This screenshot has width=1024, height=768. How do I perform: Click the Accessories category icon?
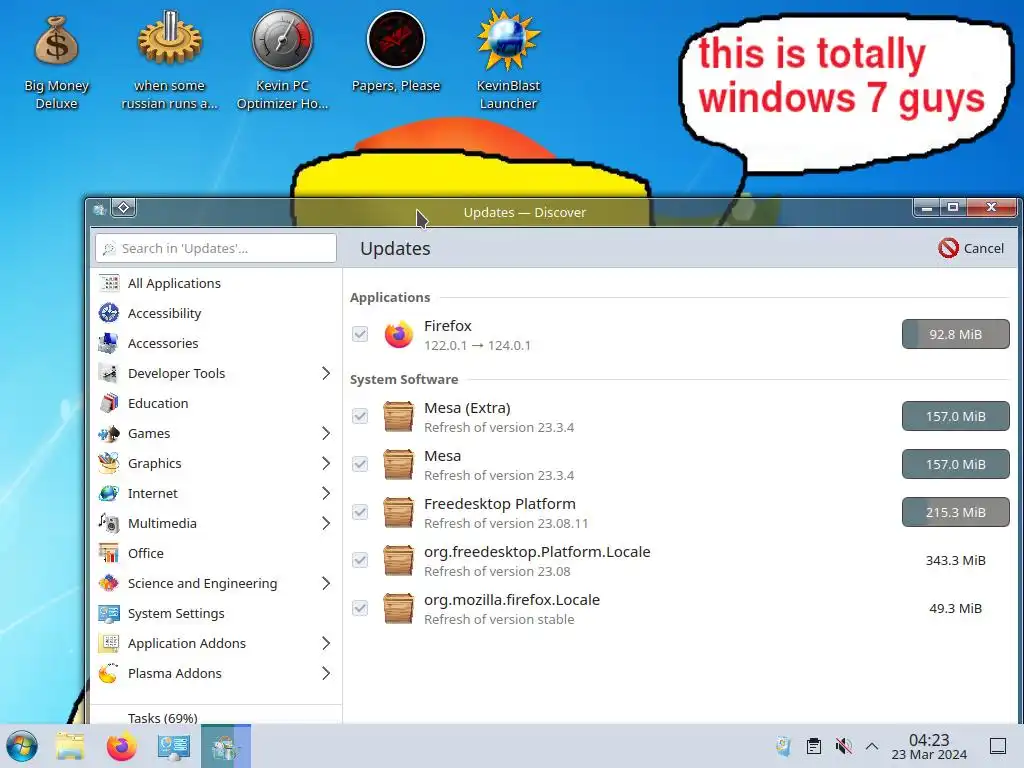(109, 344)
